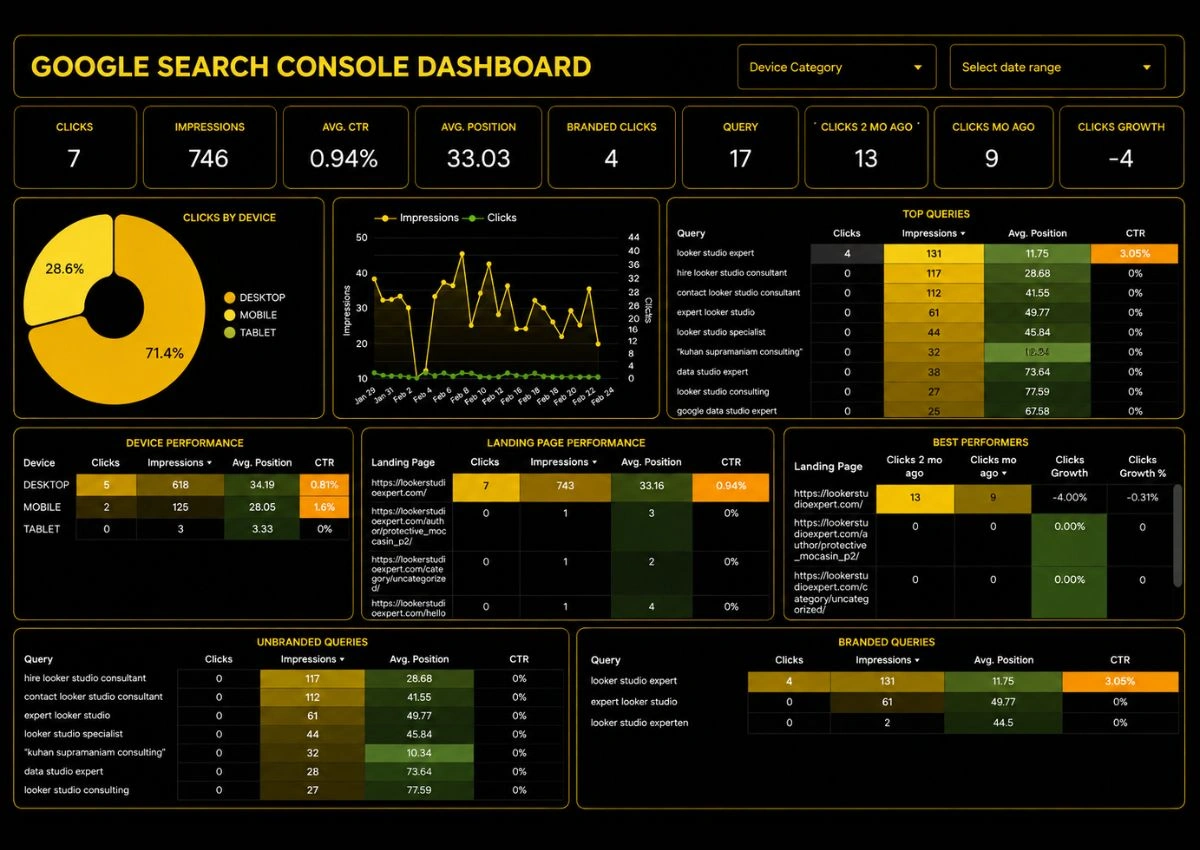This screenshot has height=850, width=1200.
Task: Click the CLICKS GROWTH scorecard
Action: click(1121, 147)
